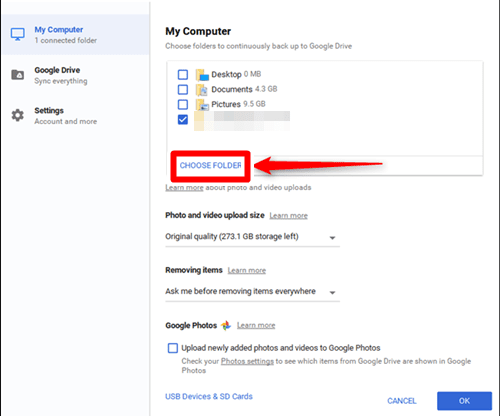Switch to the Settings tab

click(x=75, y=116)
